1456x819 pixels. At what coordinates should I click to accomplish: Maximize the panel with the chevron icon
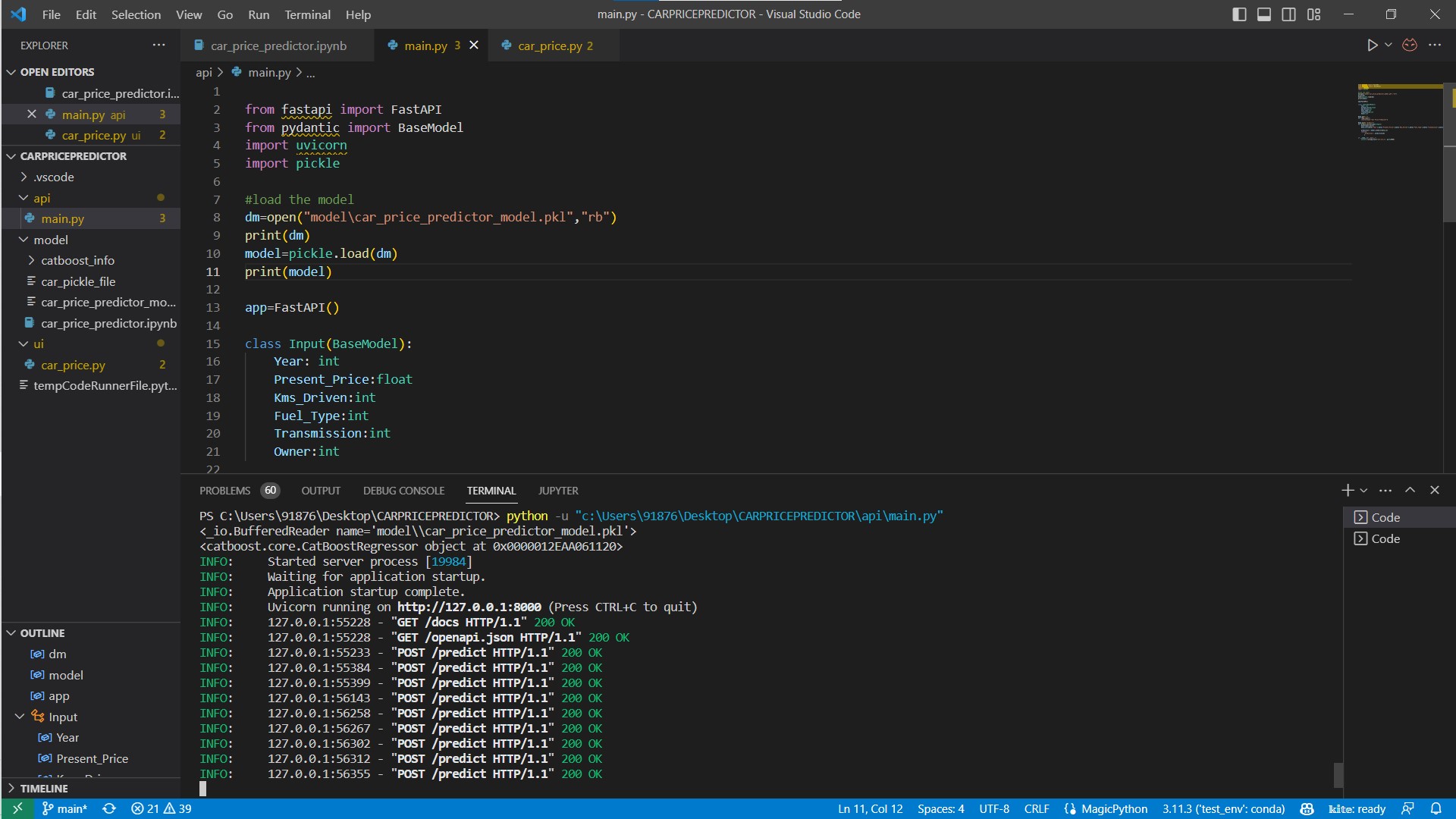pyautogui.click(x=1410, y=490)
